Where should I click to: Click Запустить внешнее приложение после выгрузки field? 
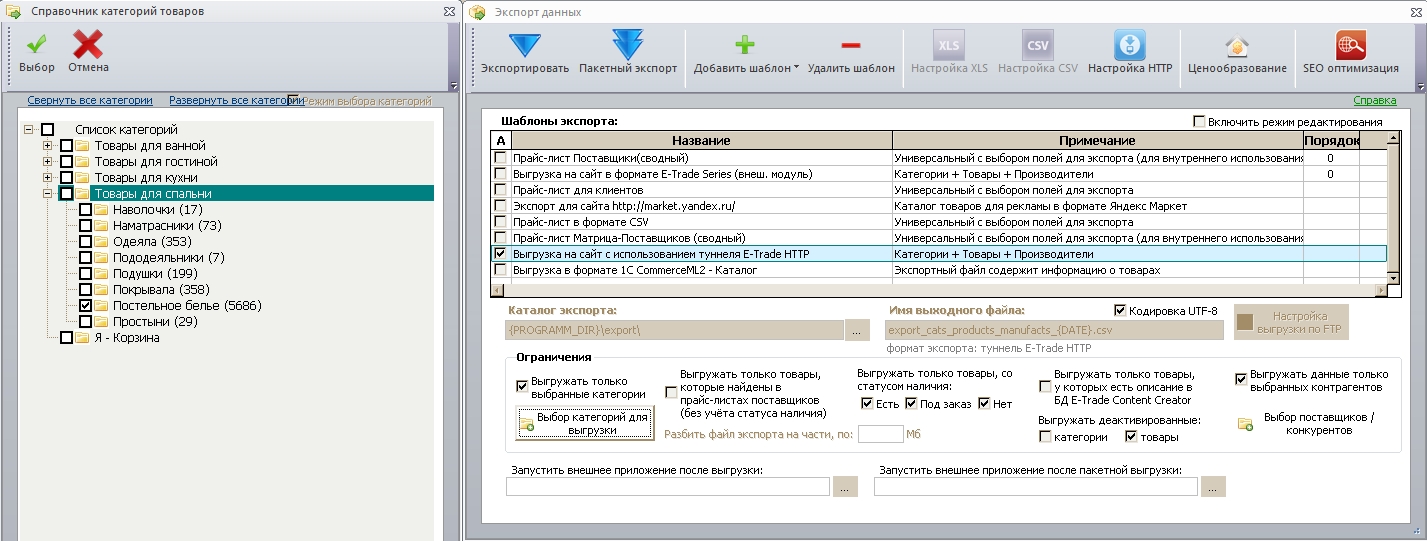[668, 487]
